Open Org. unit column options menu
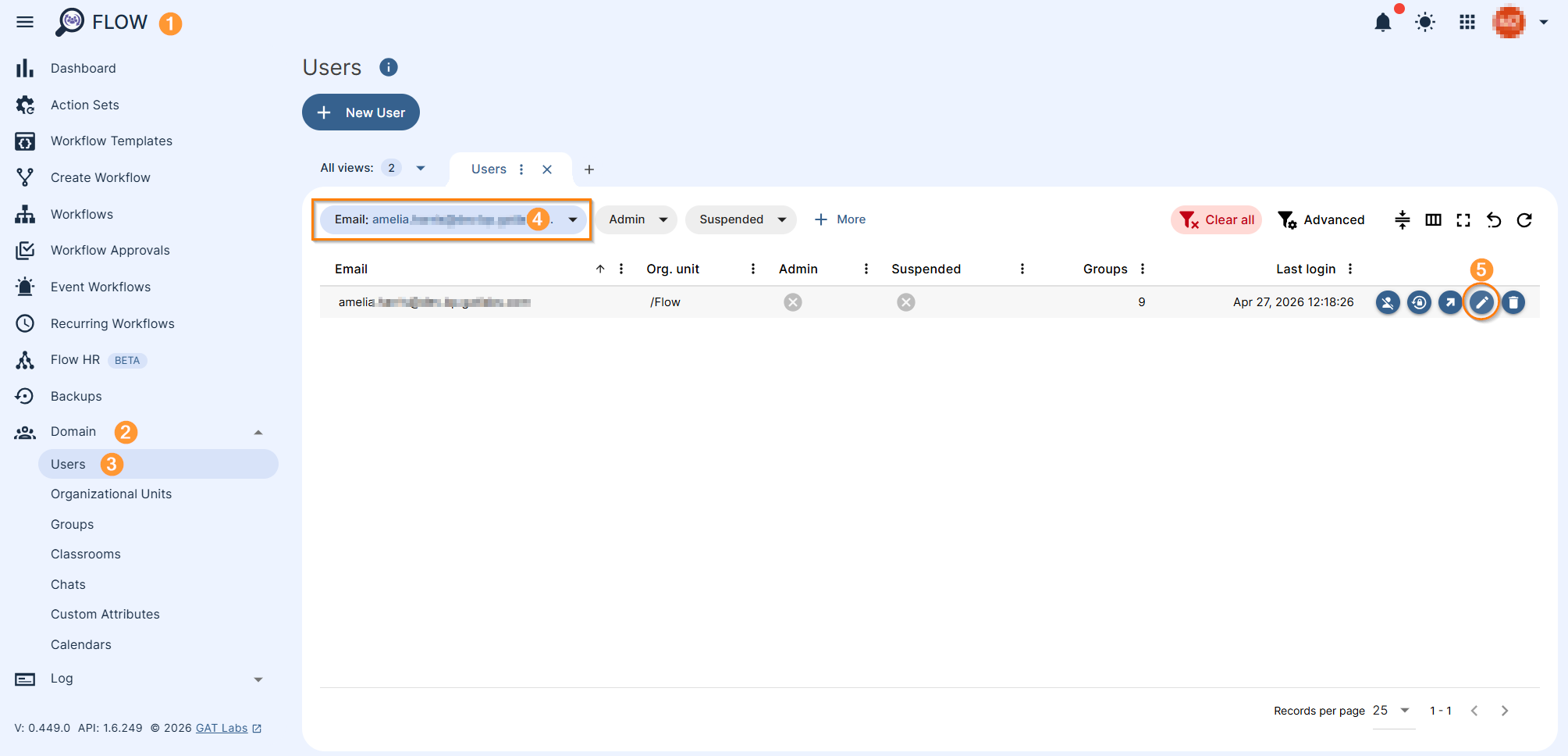The image size is (1568, 756). tap(753, 269)
